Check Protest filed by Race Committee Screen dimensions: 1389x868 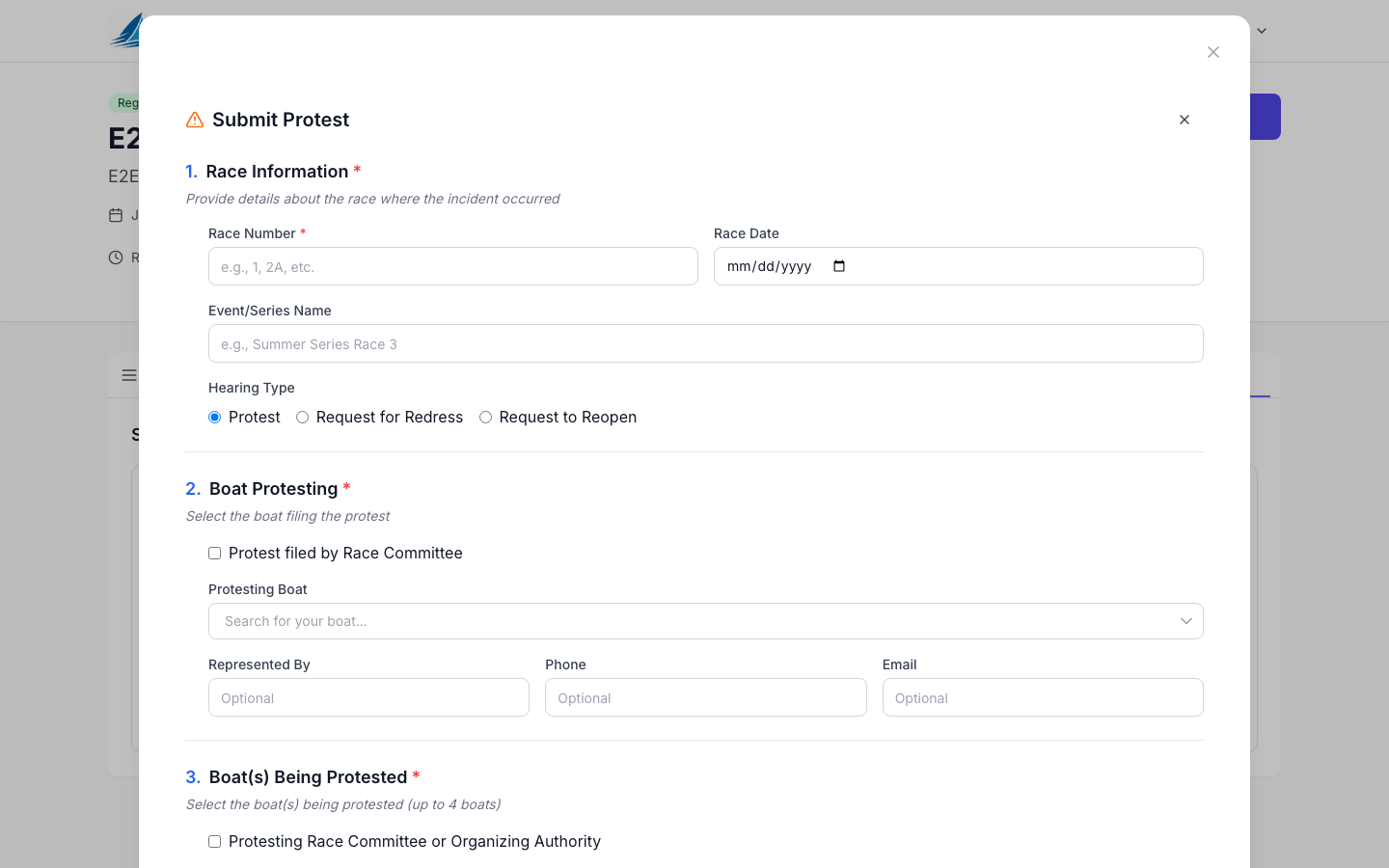(215, 554)
